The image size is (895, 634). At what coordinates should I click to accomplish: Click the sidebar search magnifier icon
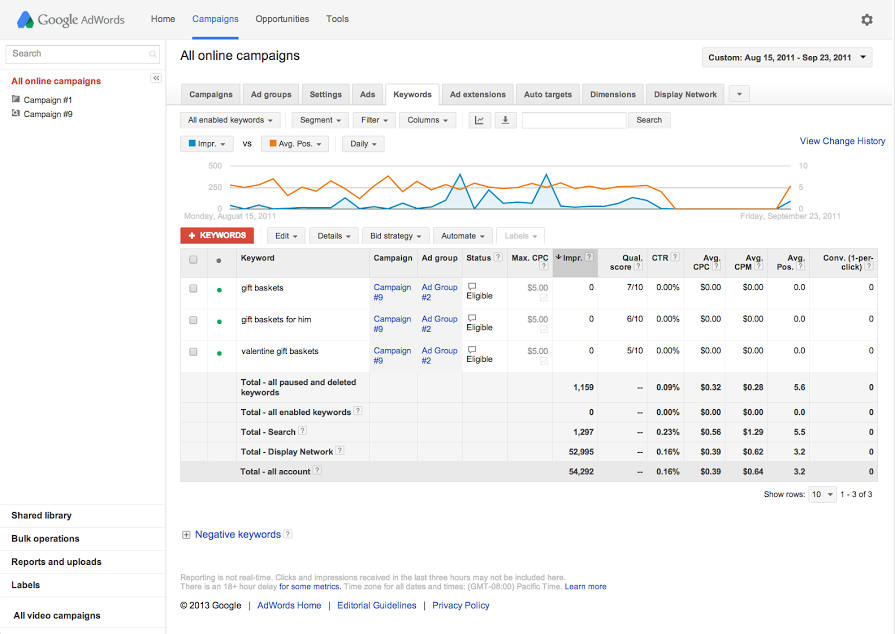pos(151,53)
